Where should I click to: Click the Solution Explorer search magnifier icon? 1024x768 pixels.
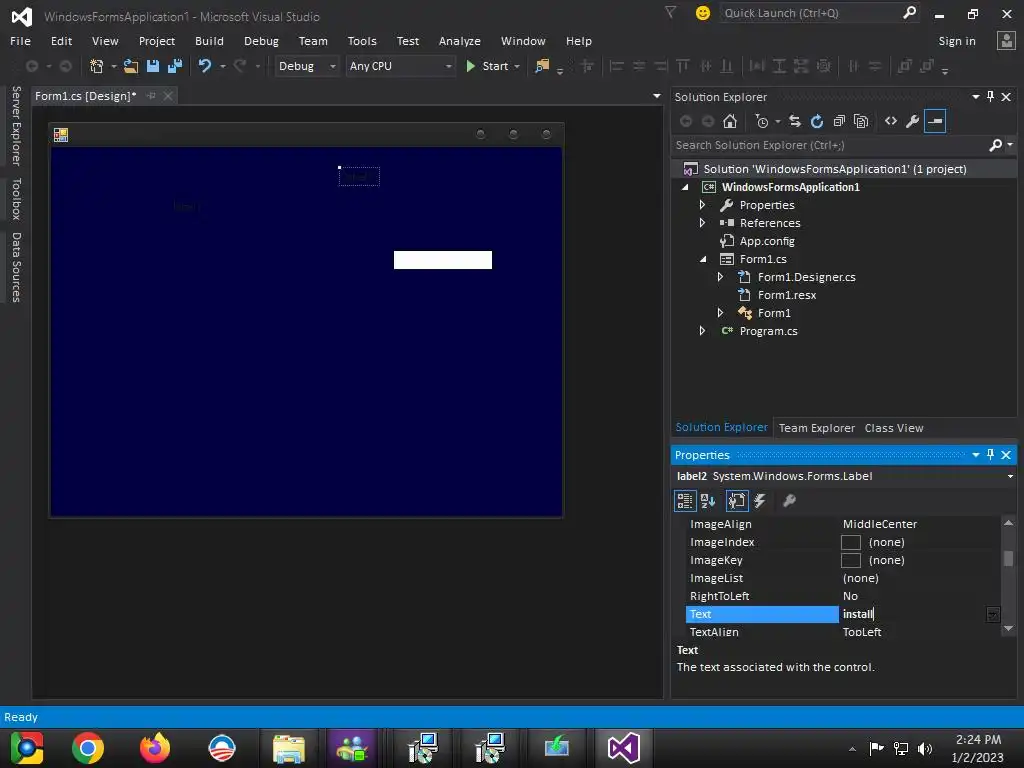(x=996, y=145)
